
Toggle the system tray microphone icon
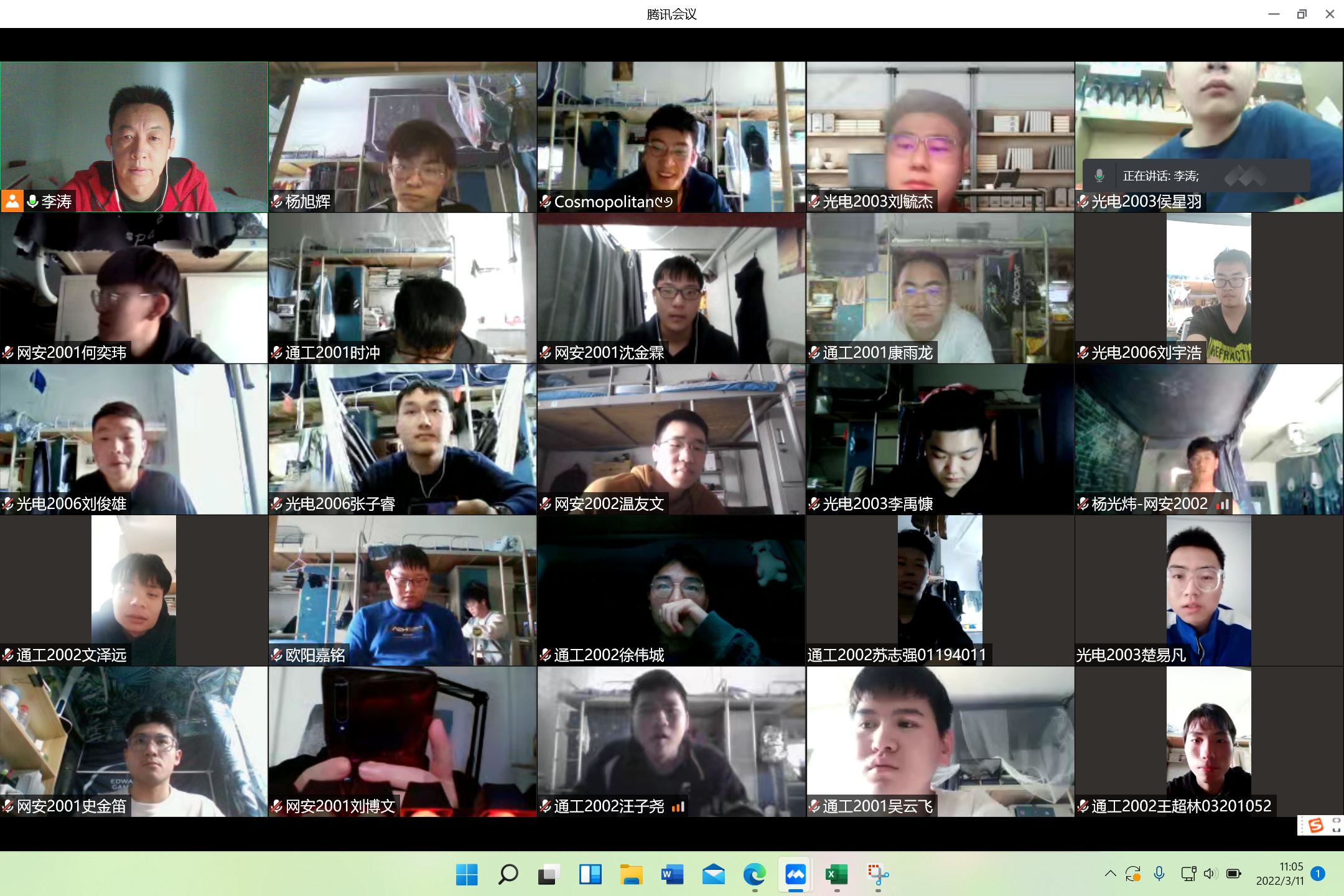[x=1159, y=874]
